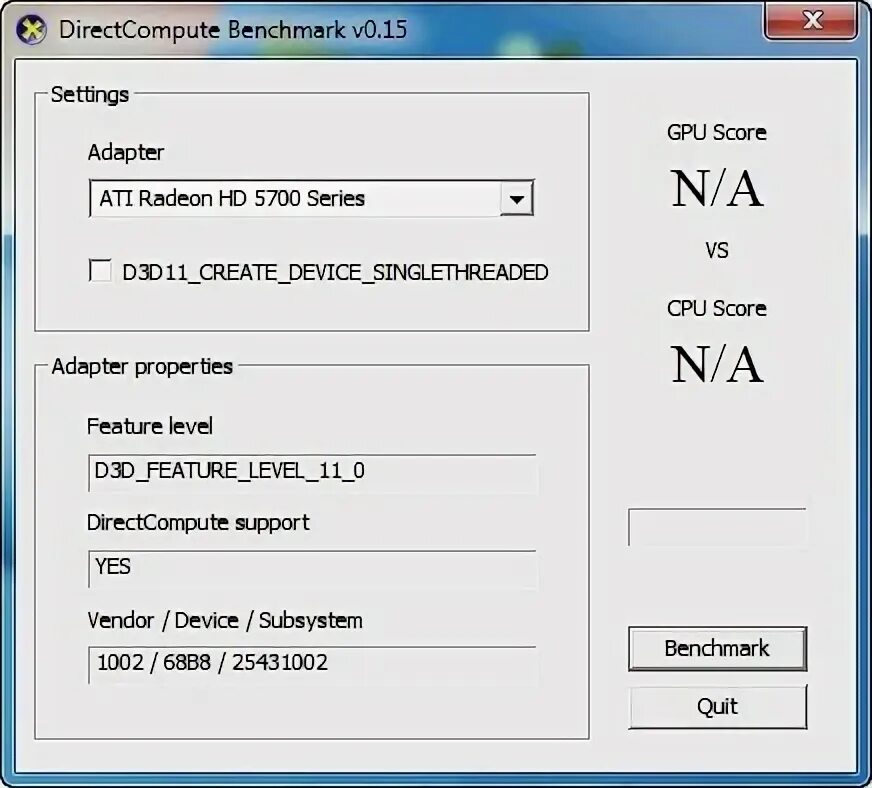Click the GPU Score N/A value
The image size is (872, 788).
click(717, 189)
